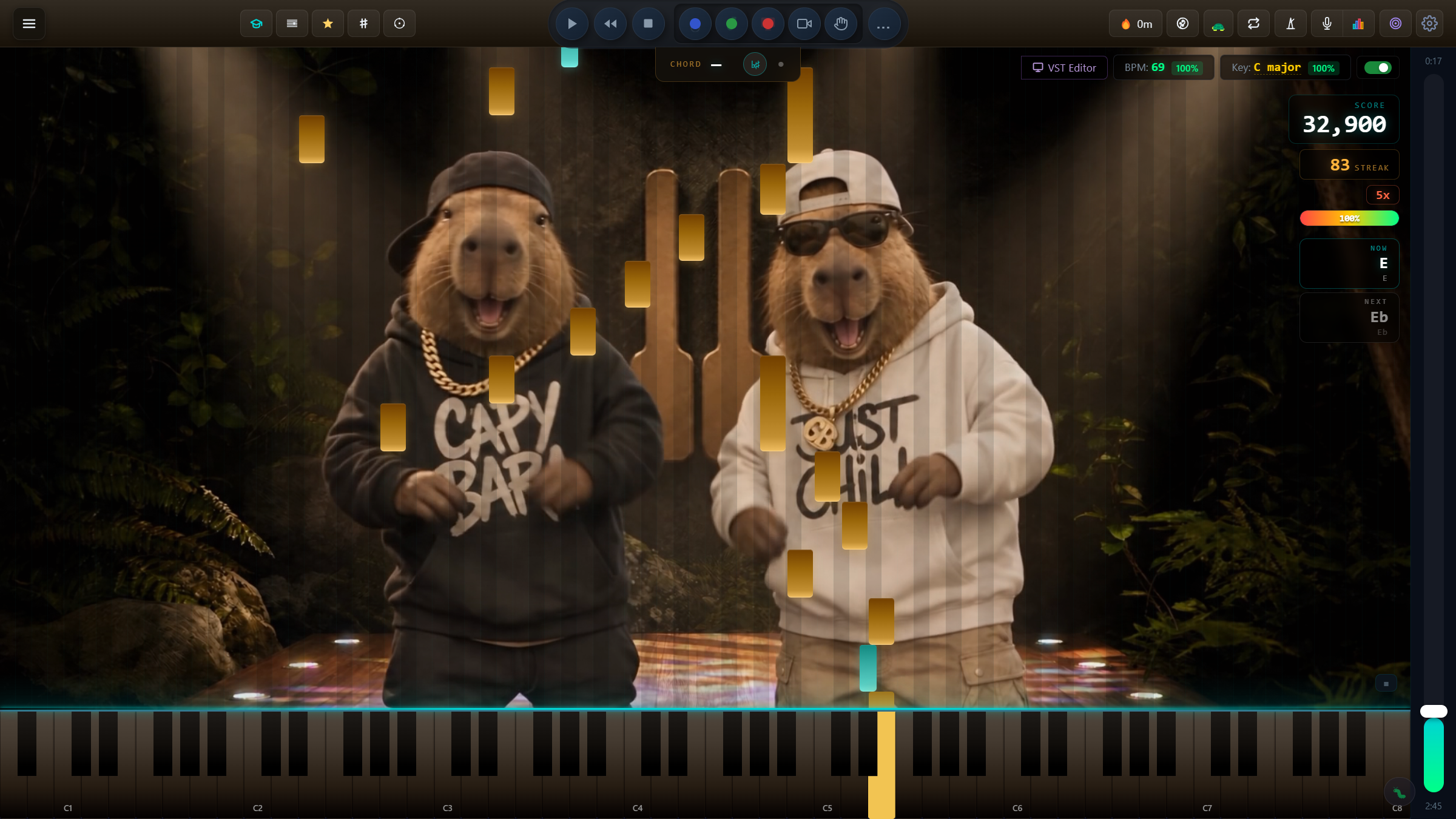Viewport: 1456px width, 819px height.
Task: Turn off the green toggle switch
Action: pos(1378,67)
